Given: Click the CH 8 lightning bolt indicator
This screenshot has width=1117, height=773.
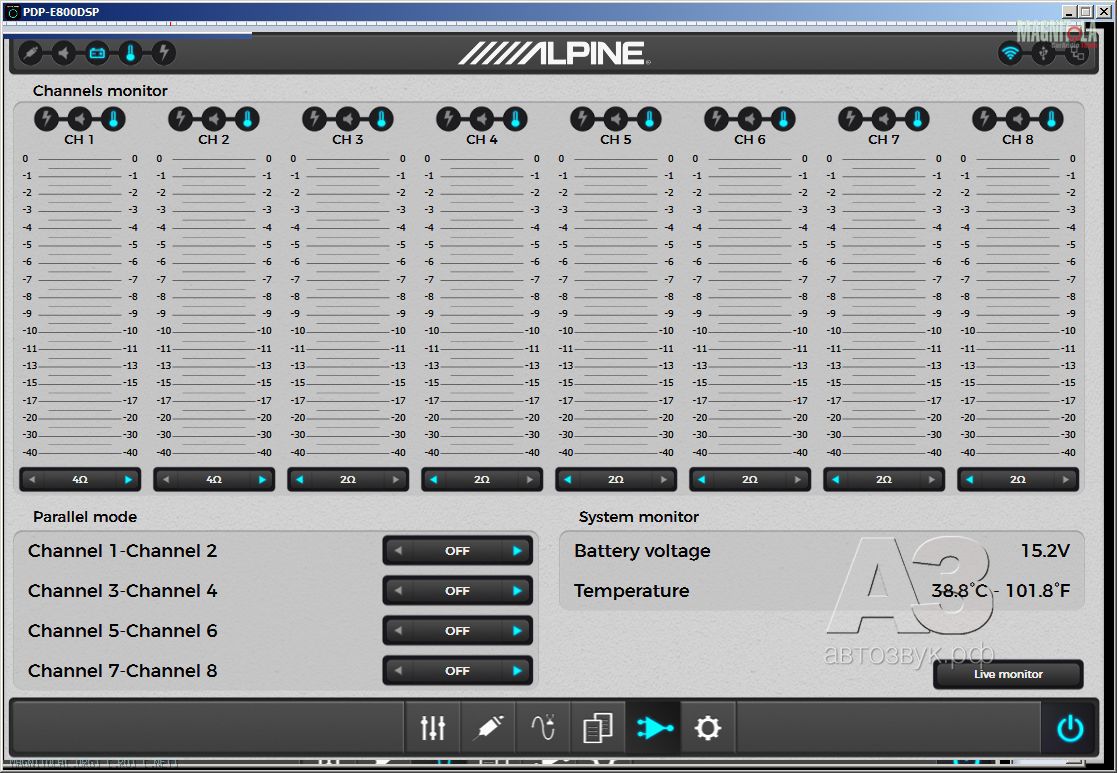Looking at the screenshot, I should click(x=984, y=119).
